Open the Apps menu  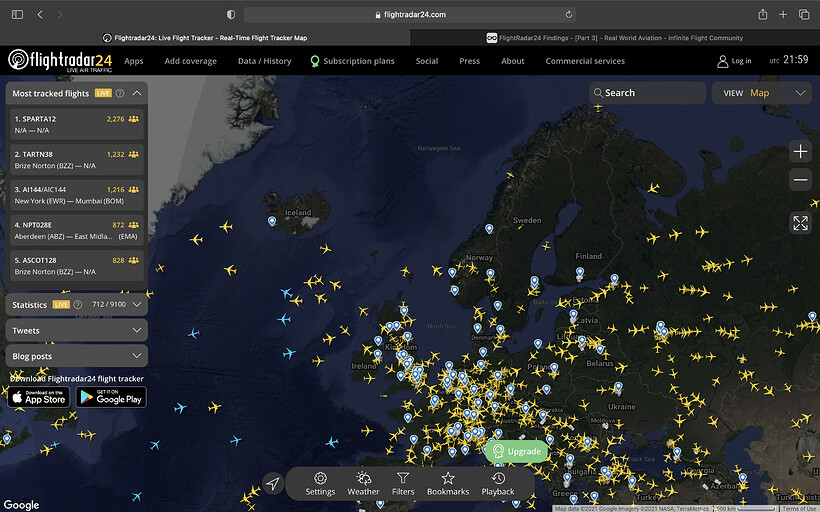133,61
